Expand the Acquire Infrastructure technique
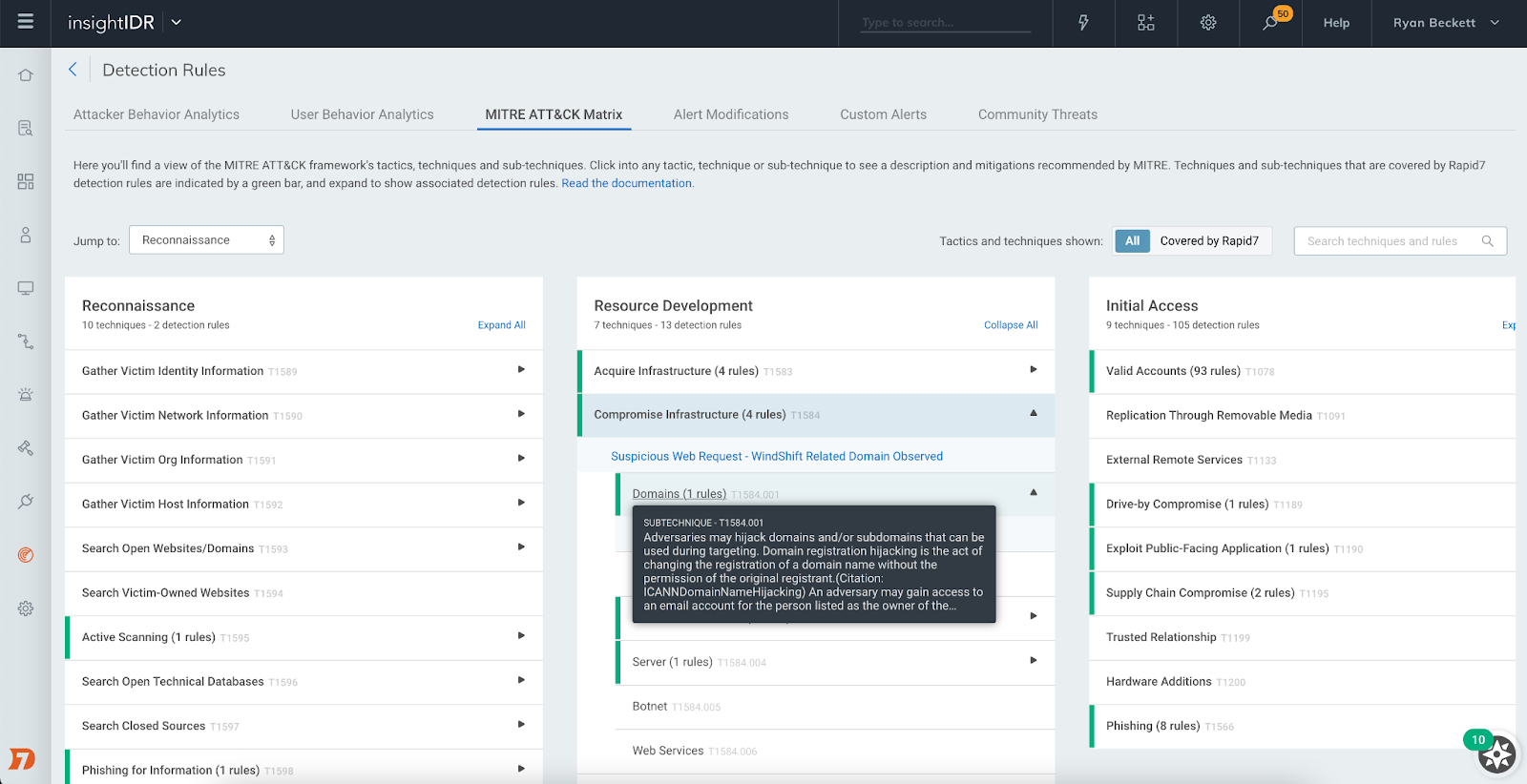Screen dimensions: 1527x784 pos(1033,370)
